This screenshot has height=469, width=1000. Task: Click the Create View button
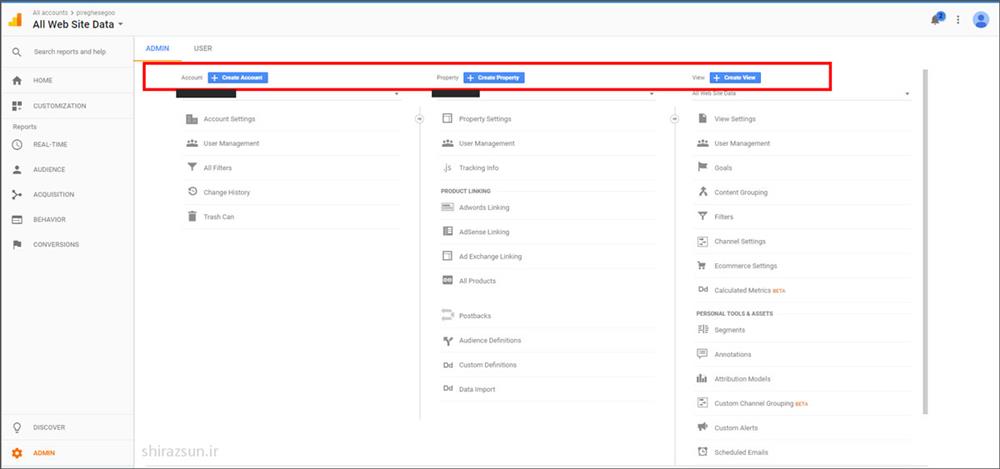[x=735, y=78]
